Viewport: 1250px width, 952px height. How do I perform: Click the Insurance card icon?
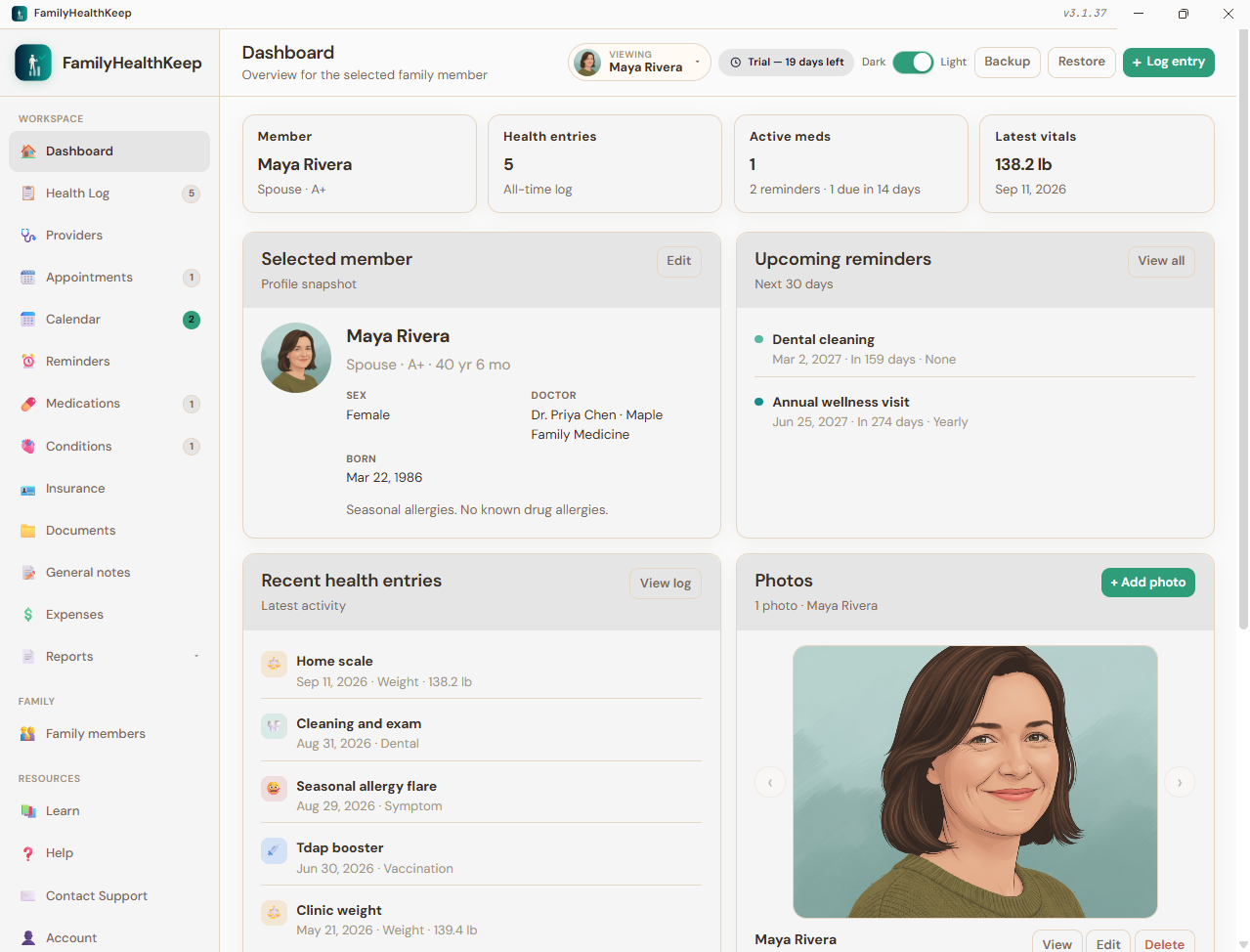(x=28, y=489)
